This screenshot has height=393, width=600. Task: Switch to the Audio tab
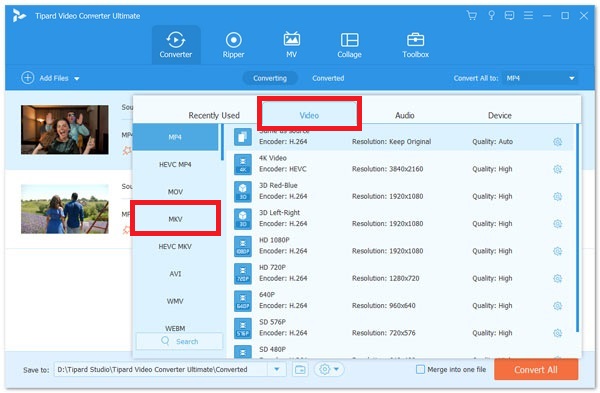coord(404,116)
